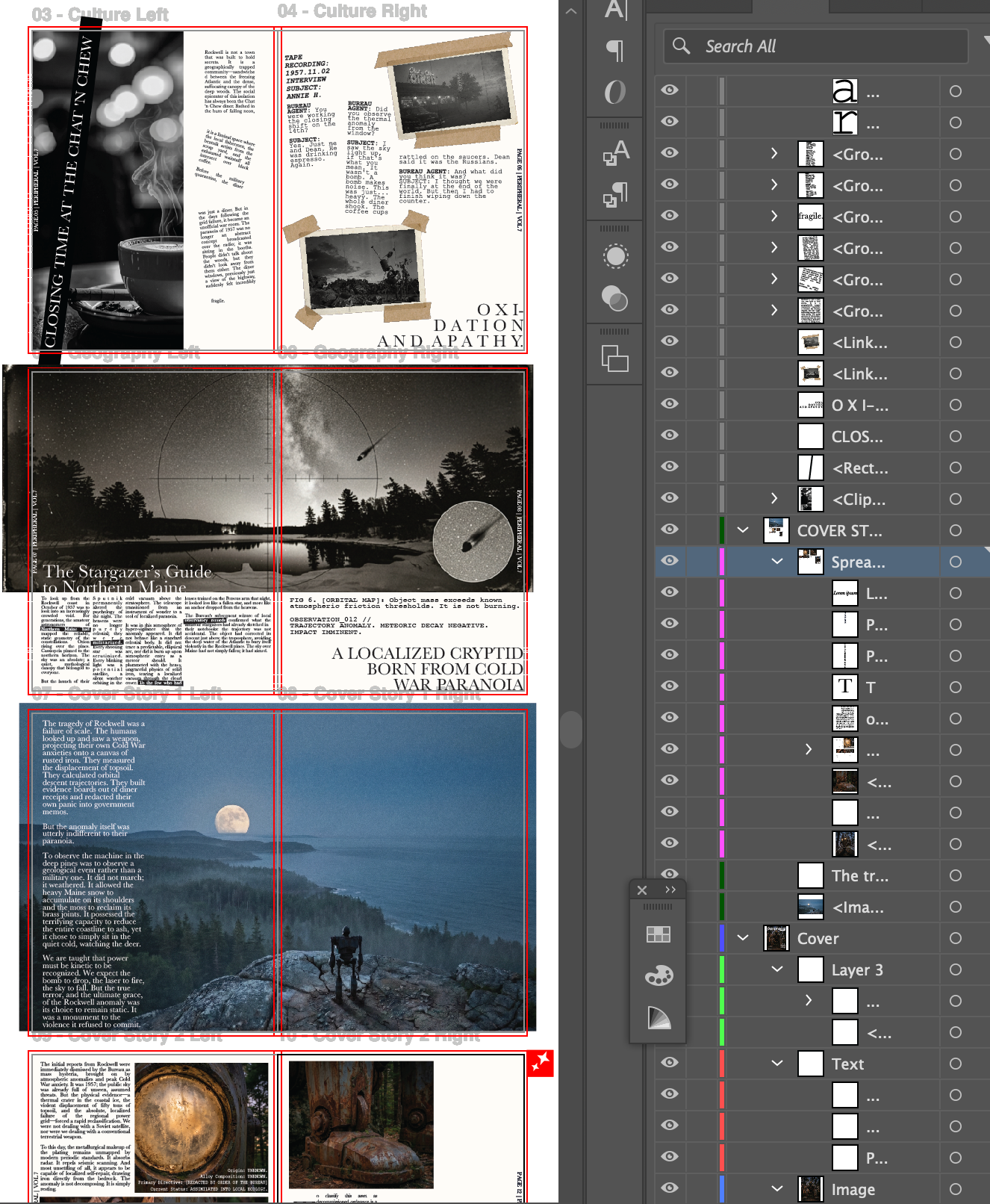Select the 'Layer 3' sublayer name

point(857,970)
